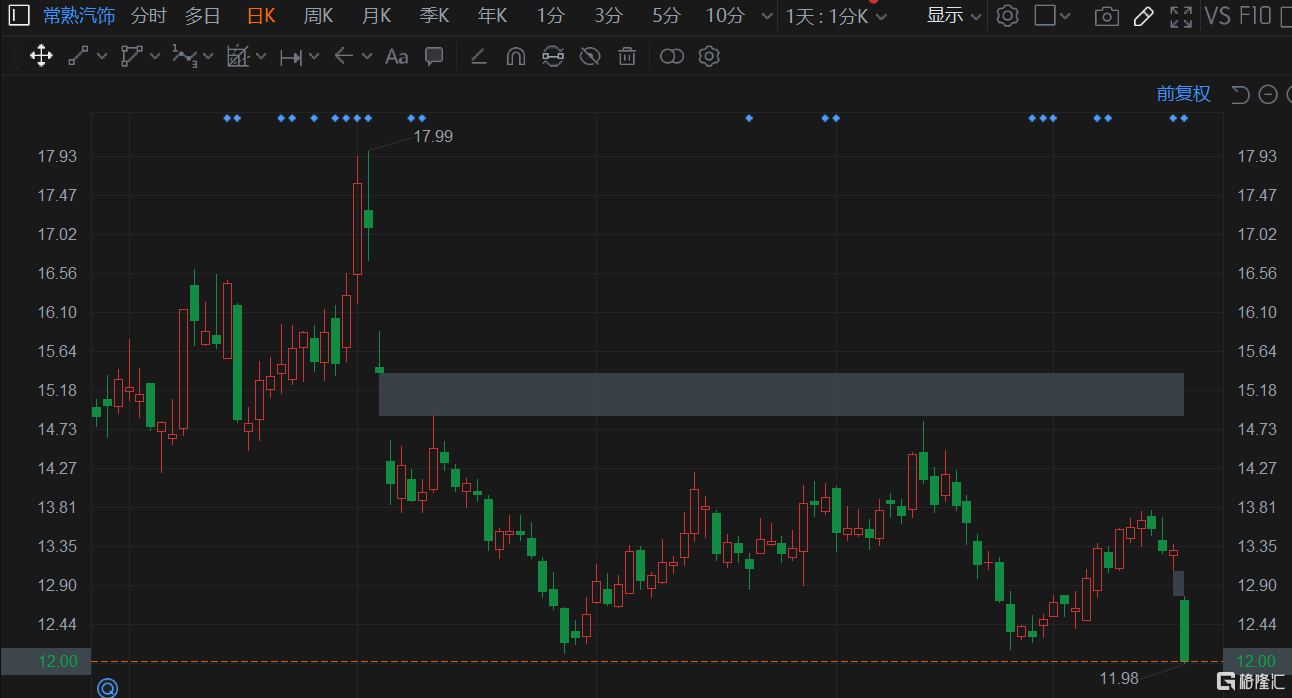Expand the range tool options arrow
Viewport: 1292px width, 698px height.
pyautogui.click(x=314, y=57)
